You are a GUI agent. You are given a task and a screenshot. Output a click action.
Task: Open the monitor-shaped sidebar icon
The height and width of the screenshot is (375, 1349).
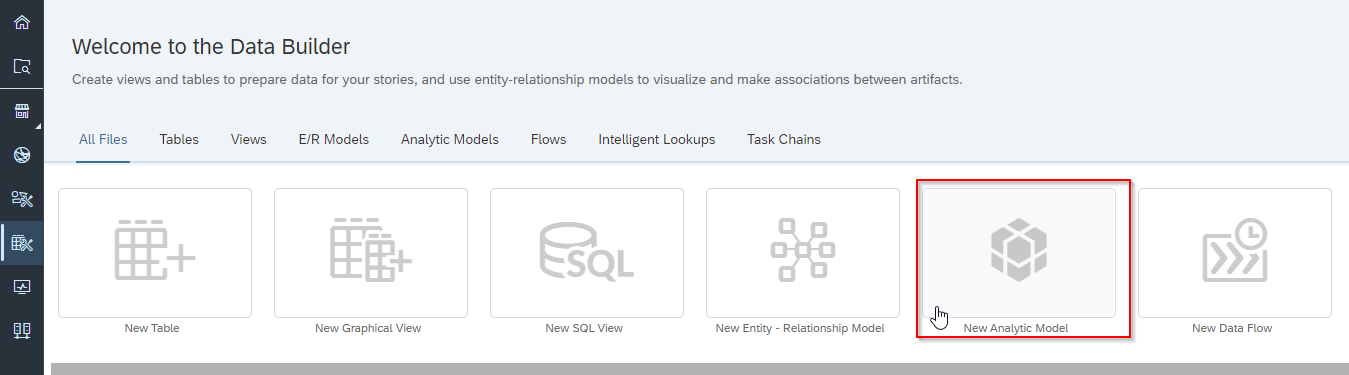coord(21,287)
